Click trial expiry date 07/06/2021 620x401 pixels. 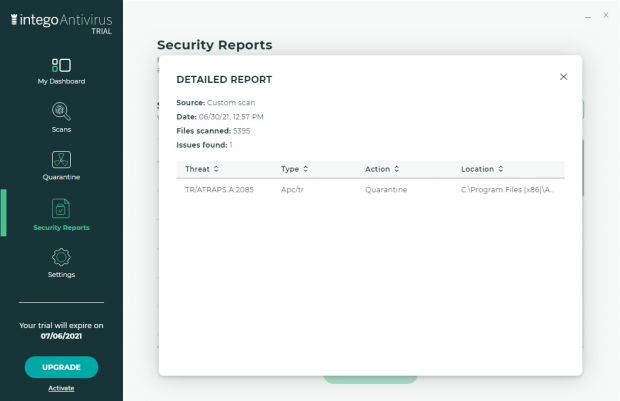click(61, 336)
